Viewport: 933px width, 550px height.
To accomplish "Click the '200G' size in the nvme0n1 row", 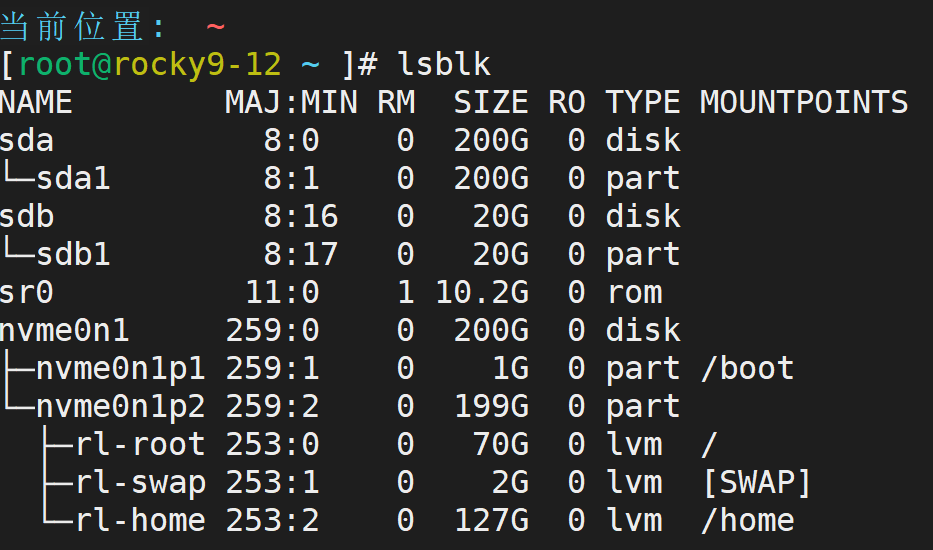I will tap(491, 330).
